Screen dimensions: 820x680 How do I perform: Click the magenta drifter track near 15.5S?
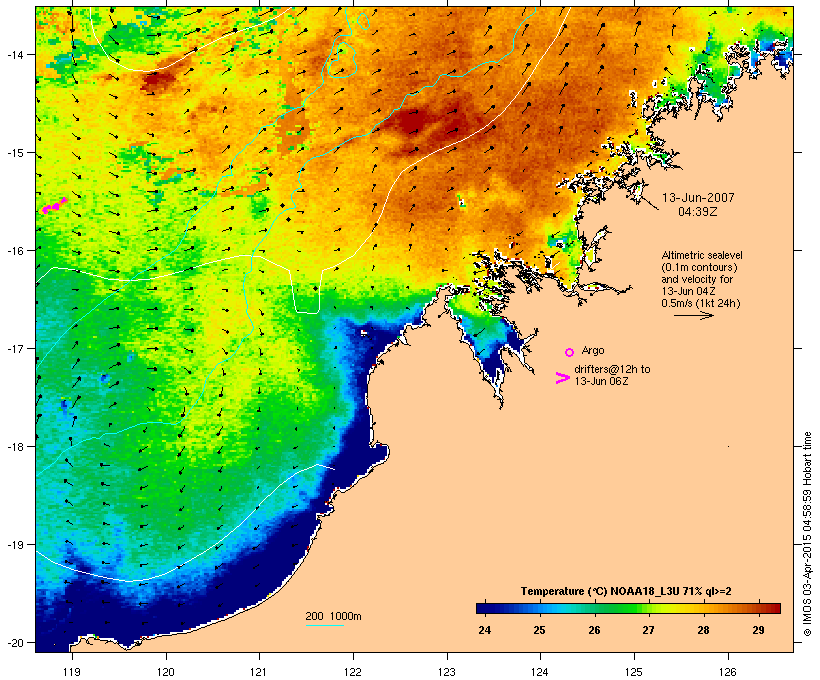(x=54, y=206)
